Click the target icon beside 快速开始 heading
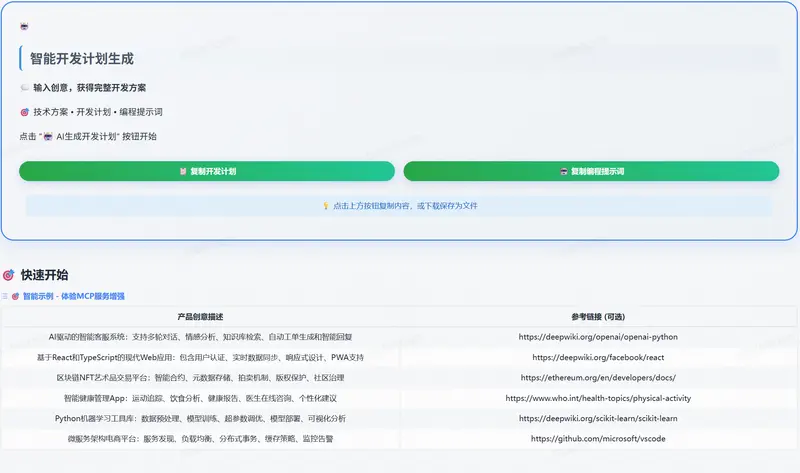 tap(9, 275)
